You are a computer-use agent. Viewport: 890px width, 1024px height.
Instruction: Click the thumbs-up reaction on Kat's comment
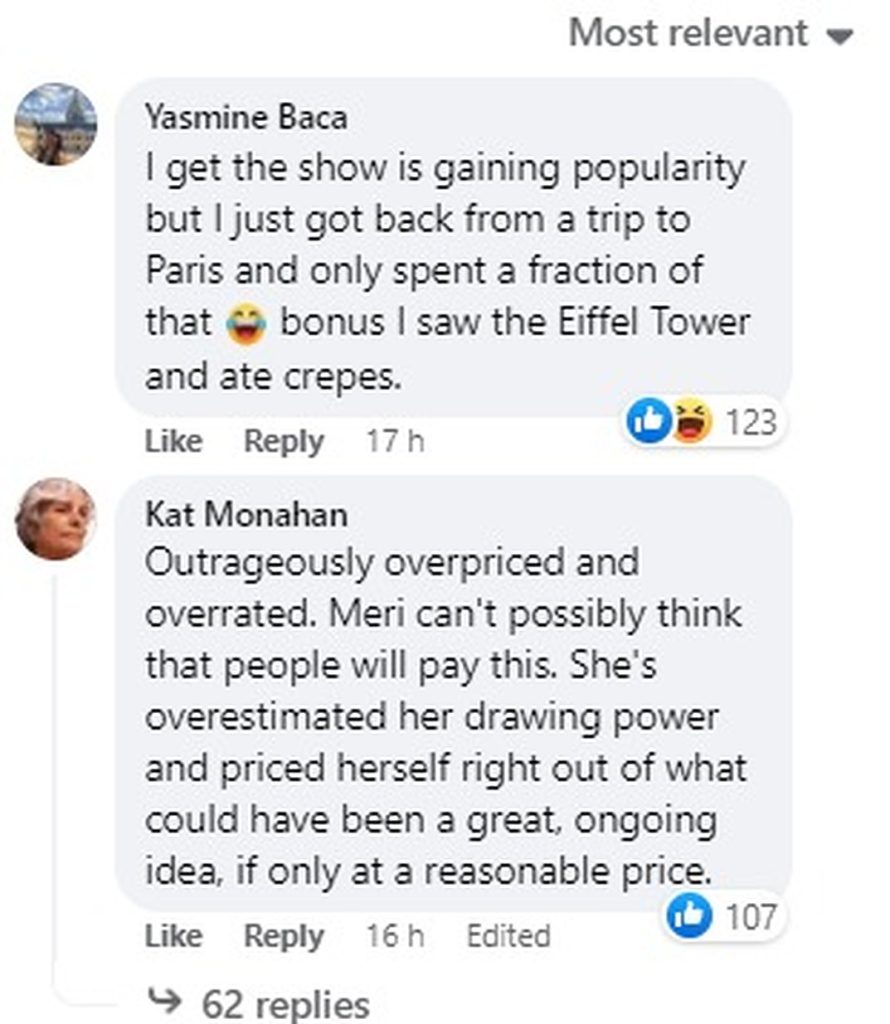tap(691, 917)
